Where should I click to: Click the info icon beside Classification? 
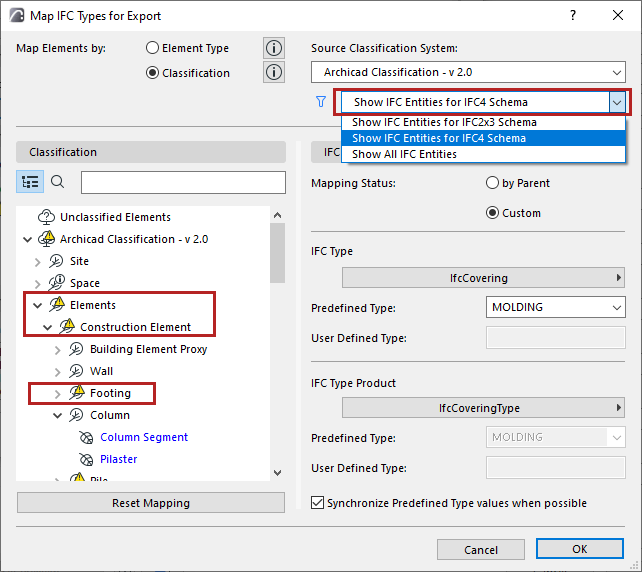pyautogui.click(x=274, y=72)
